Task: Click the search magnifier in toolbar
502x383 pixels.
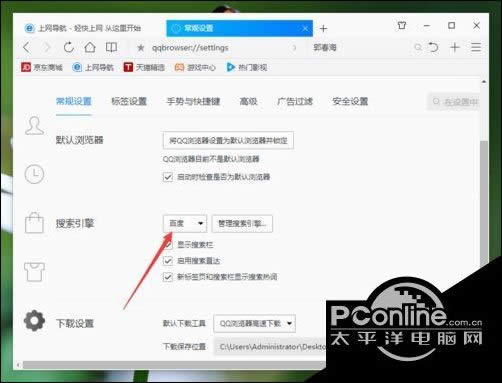Action: [x=418, y=47]
